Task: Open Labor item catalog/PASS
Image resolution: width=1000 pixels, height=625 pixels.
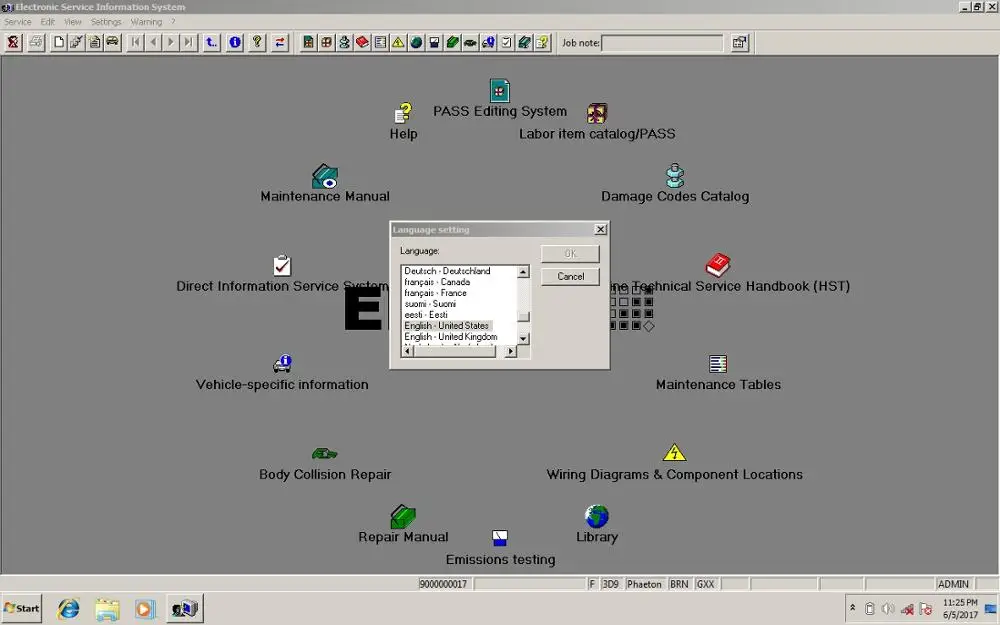Action: click(597, 122)
